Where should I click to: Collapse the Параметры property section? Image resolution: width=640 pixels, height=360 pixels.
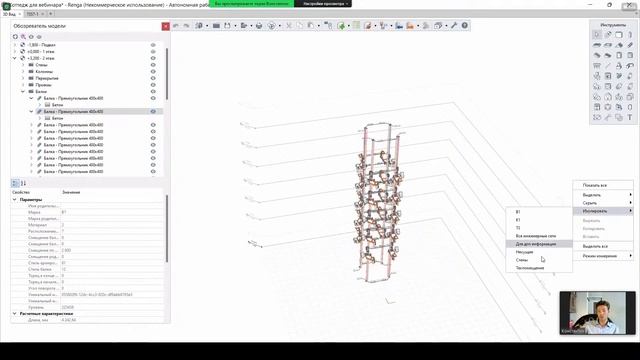tap(15, 200)
